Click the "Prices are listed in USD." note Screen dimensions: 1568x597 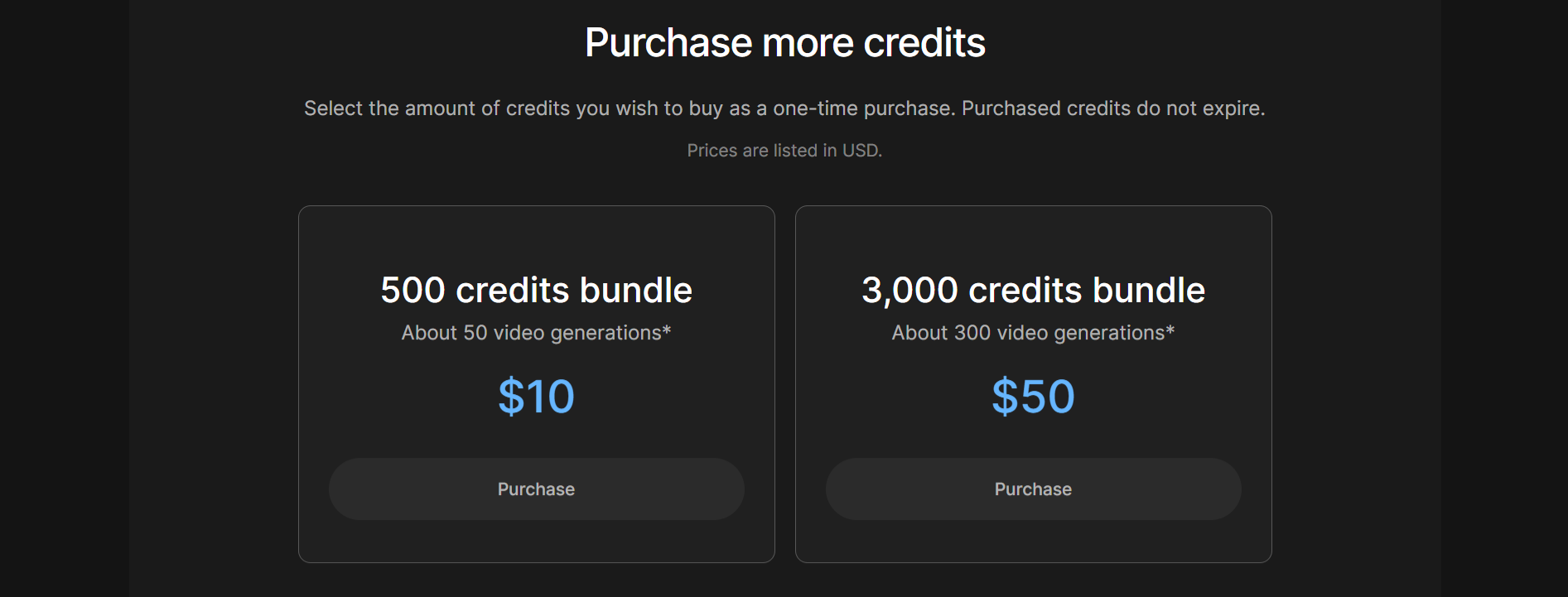click(784, 151)
